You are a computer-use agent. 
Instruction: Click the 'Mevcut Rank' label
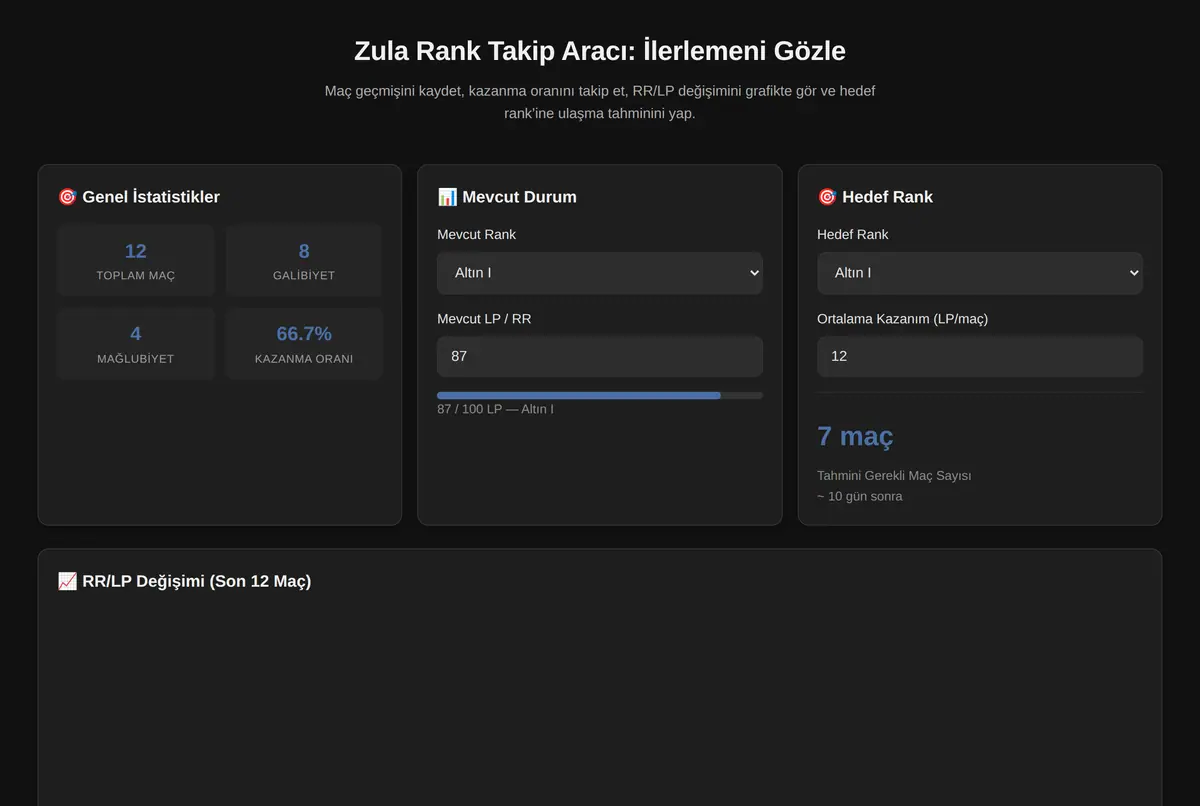[x=477, y=234]
